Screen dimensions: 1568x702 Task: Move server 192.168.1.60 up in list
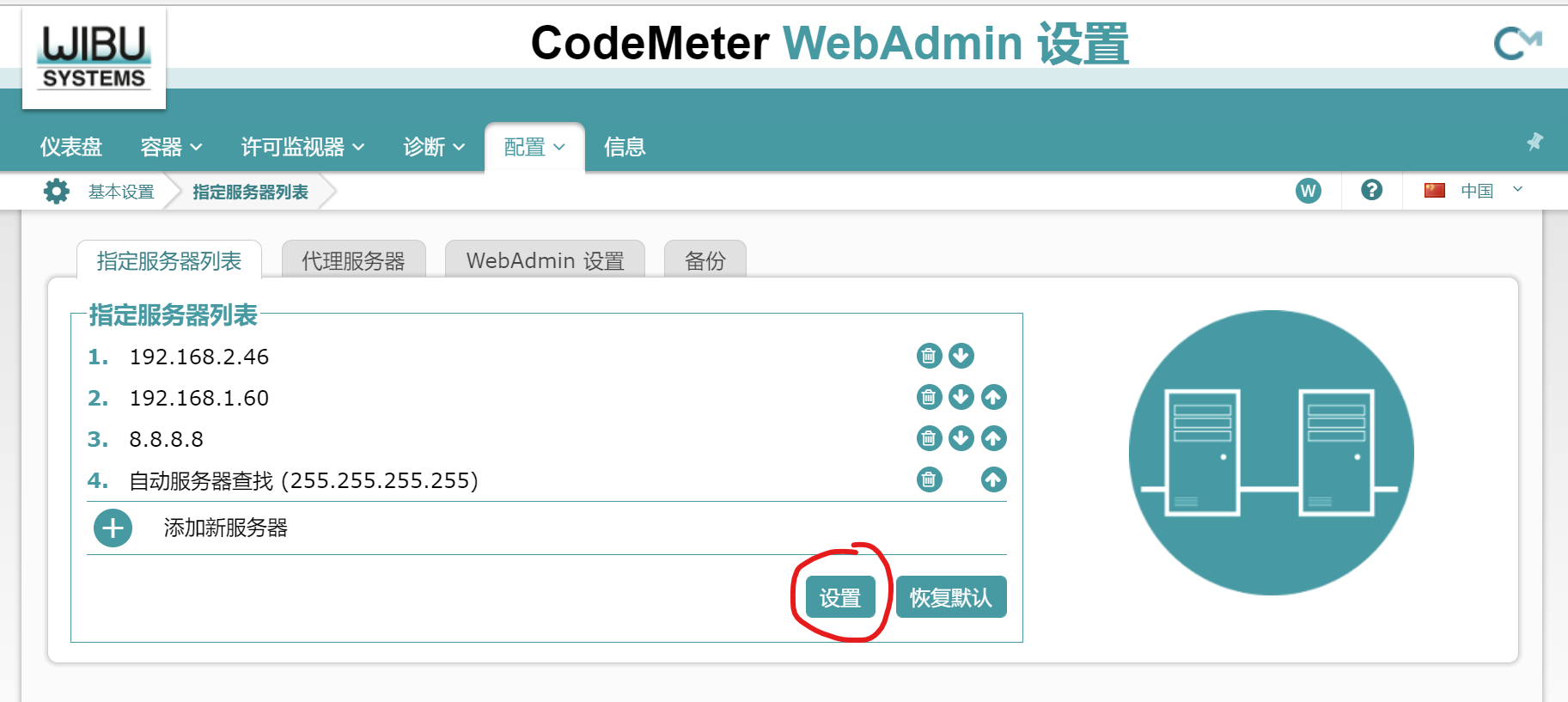(x=993, y=397)
